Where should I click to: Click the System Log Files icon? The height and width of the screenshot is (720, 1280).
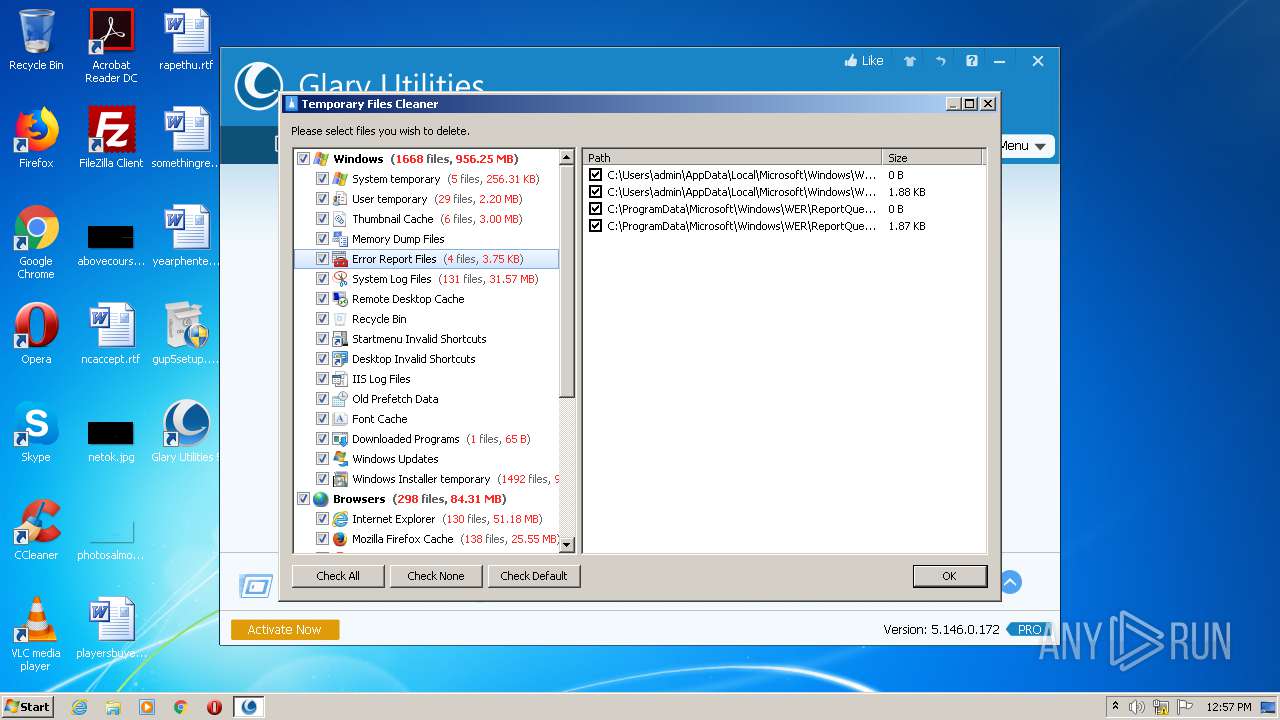(340, 279)
